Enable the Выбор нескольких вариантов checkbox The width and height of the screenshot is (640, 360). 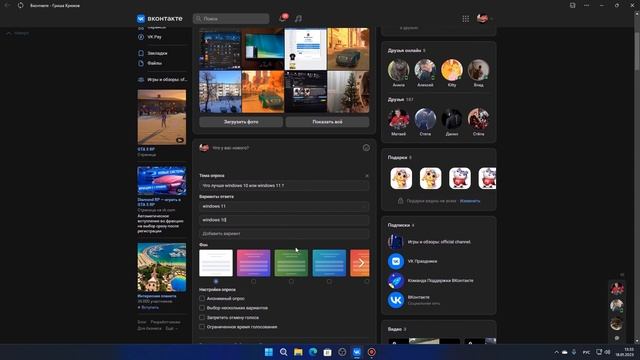[x=202, y=308]
